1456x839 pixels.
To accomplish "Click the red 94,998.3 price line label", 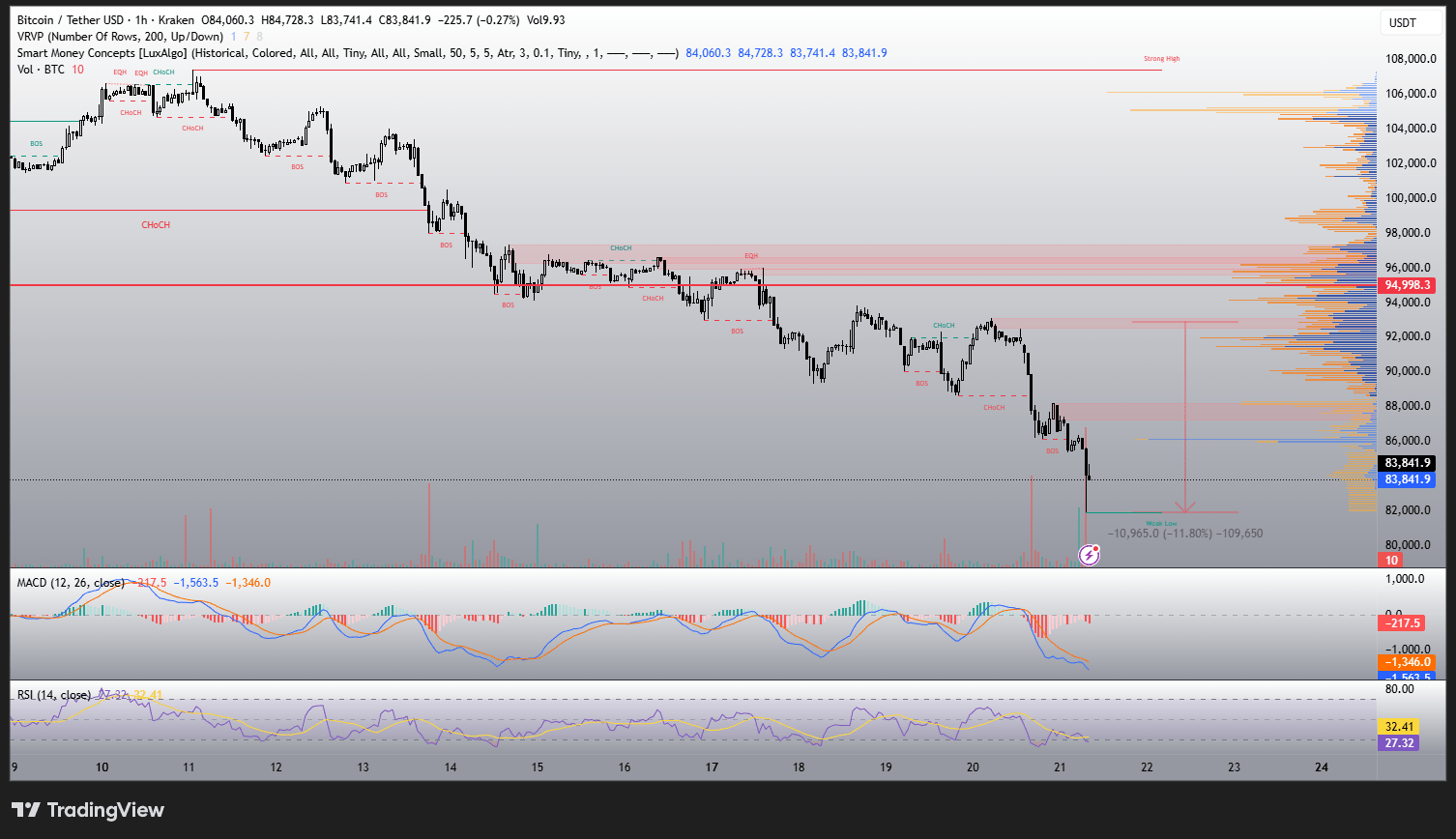I will click(1407, 285).
